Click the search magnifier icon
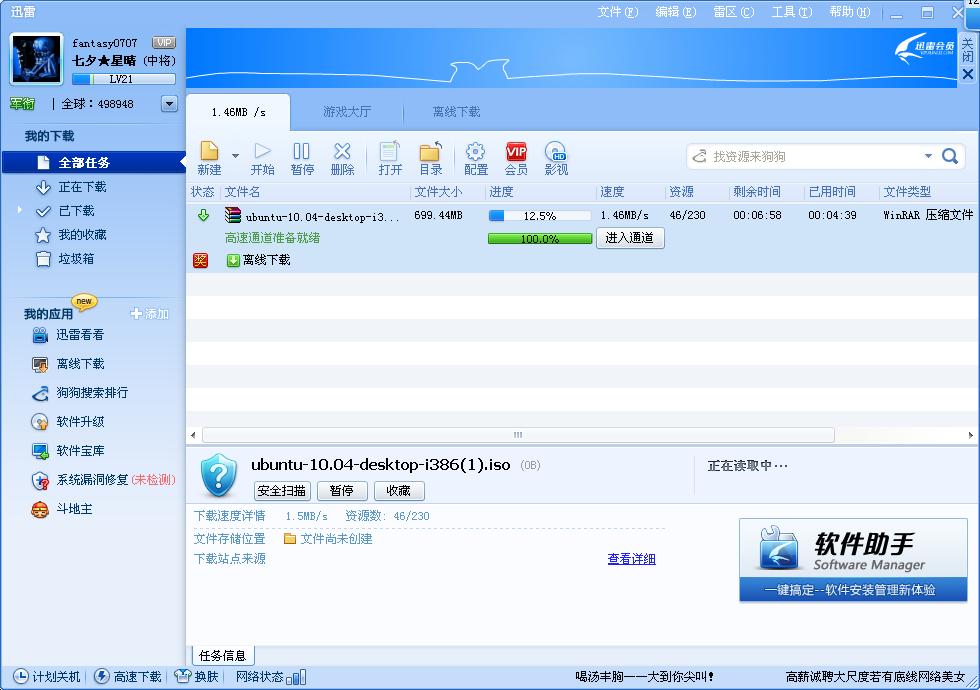This screenshot has width=980, height=690. [950, 156]
